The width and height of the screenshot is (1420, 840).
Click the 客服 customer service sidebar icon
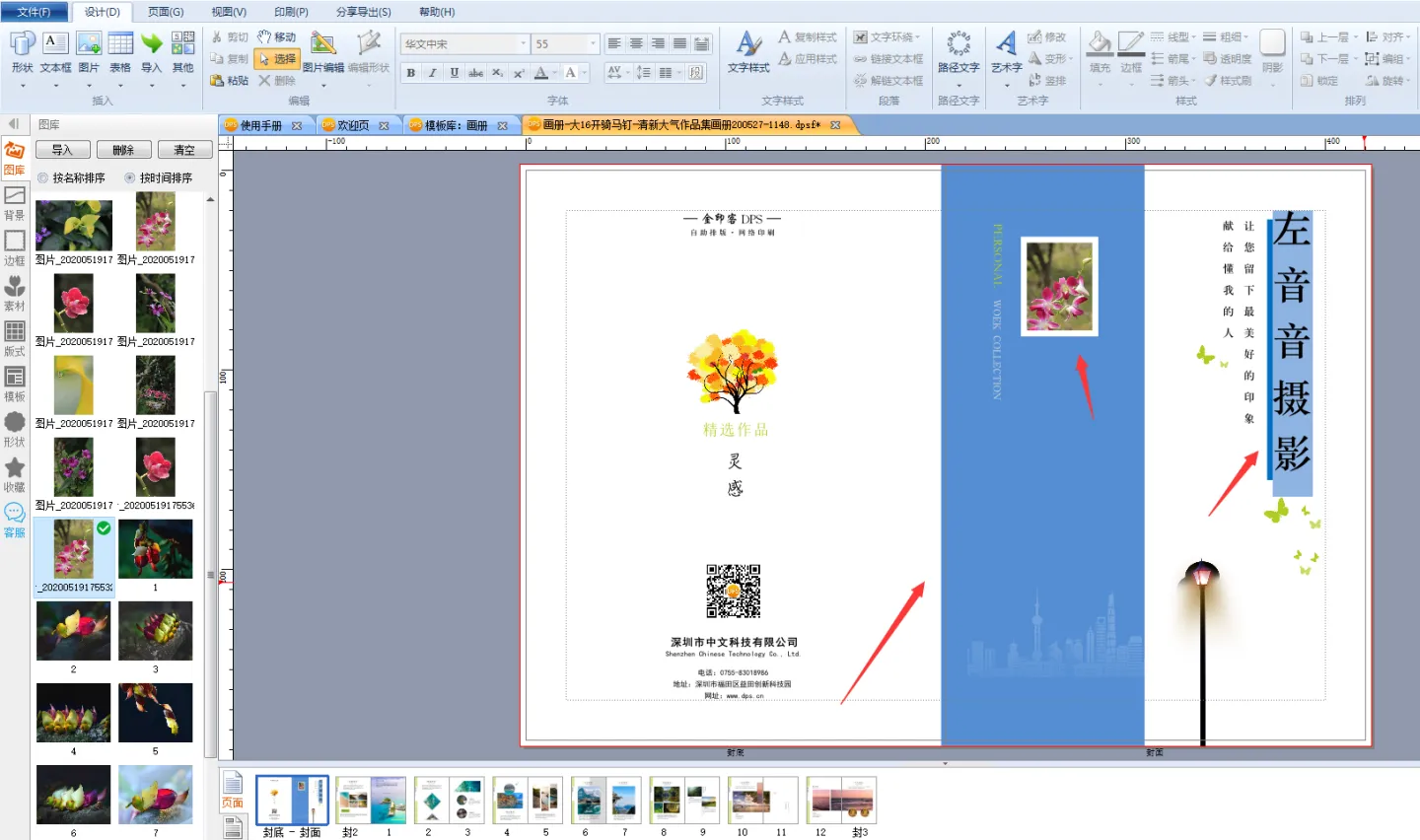(14, 520)
